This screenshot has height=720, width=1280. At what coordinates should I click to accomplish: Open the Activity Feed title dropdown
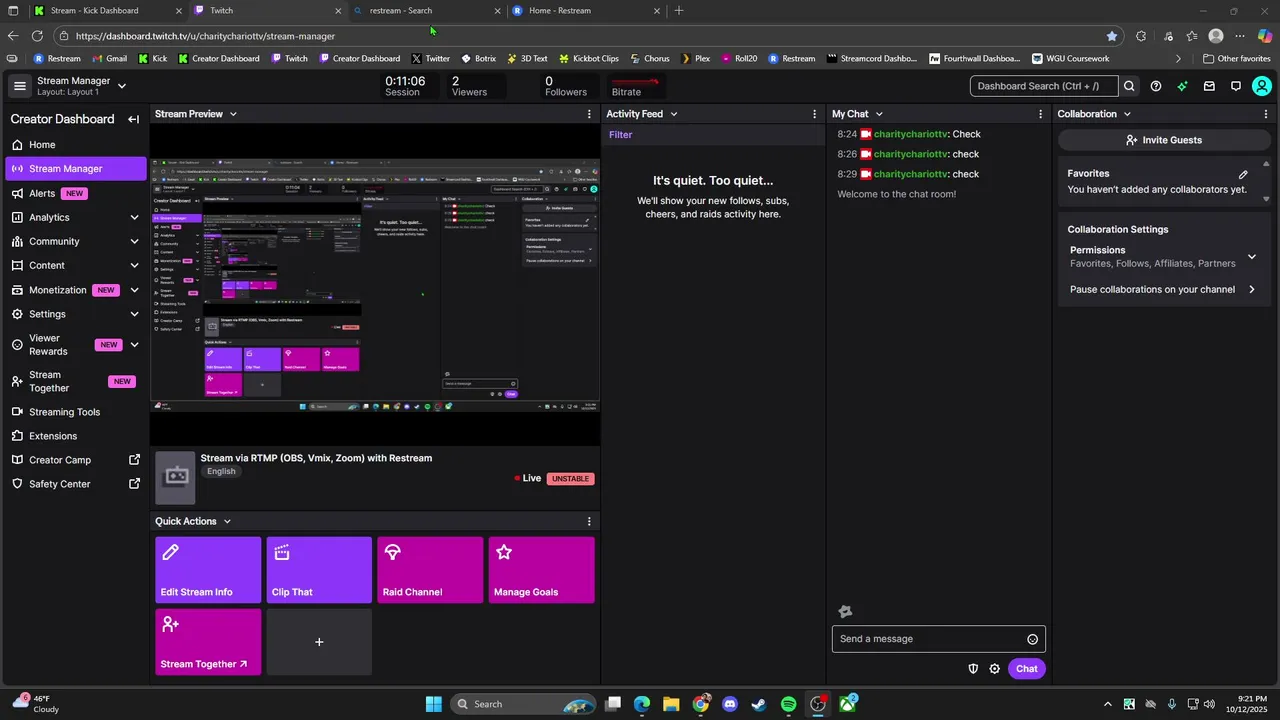[673, 114]
